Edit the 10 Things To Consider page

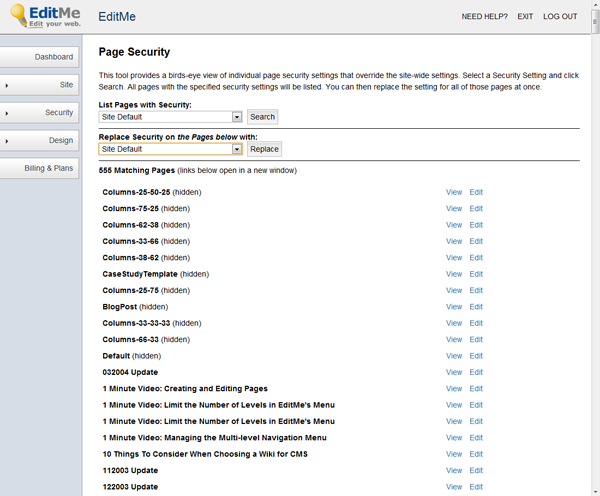pos(476,454)
